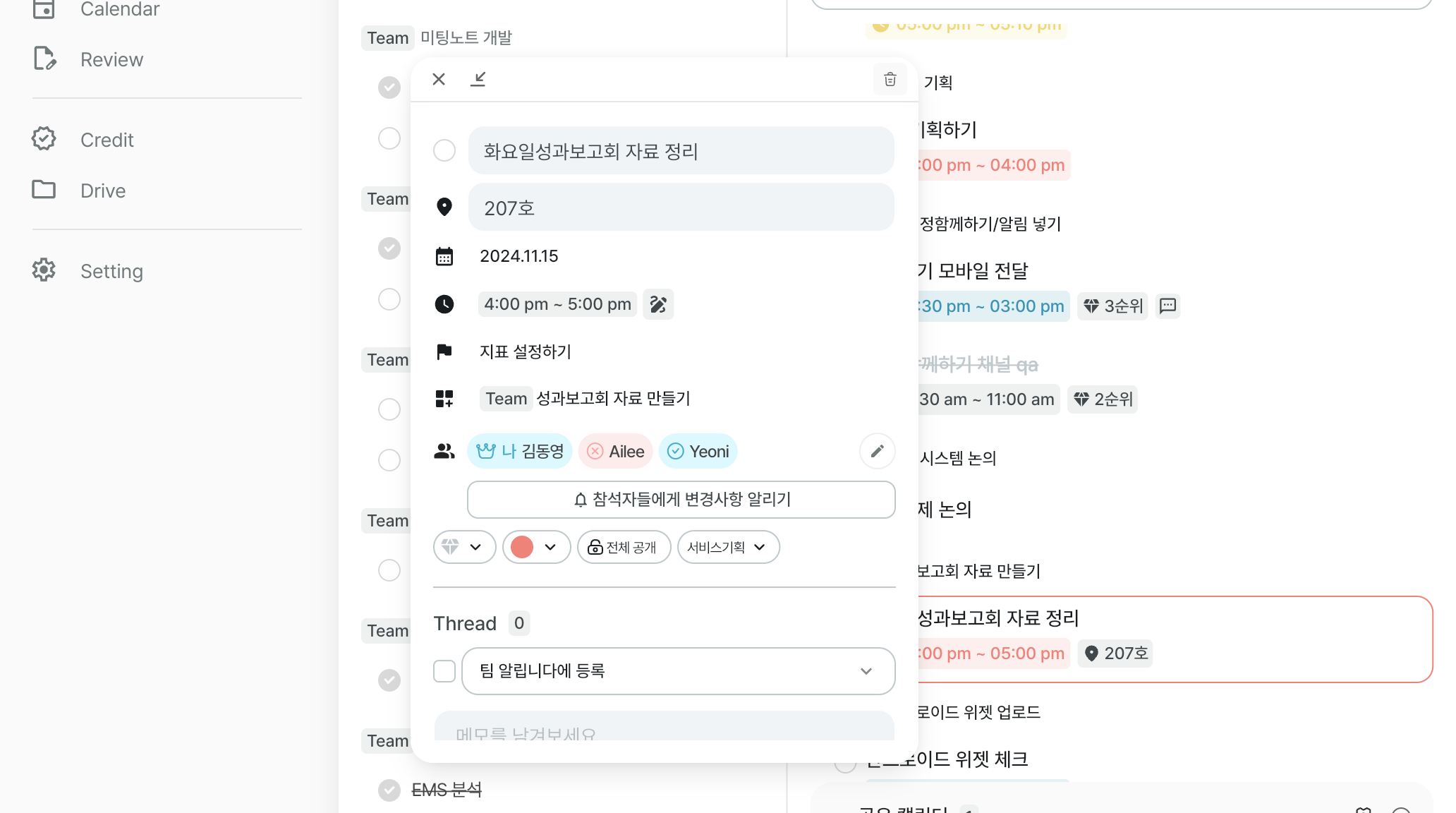Expand the 팀 알립니다에 등록 dropdown

(866, 671)
